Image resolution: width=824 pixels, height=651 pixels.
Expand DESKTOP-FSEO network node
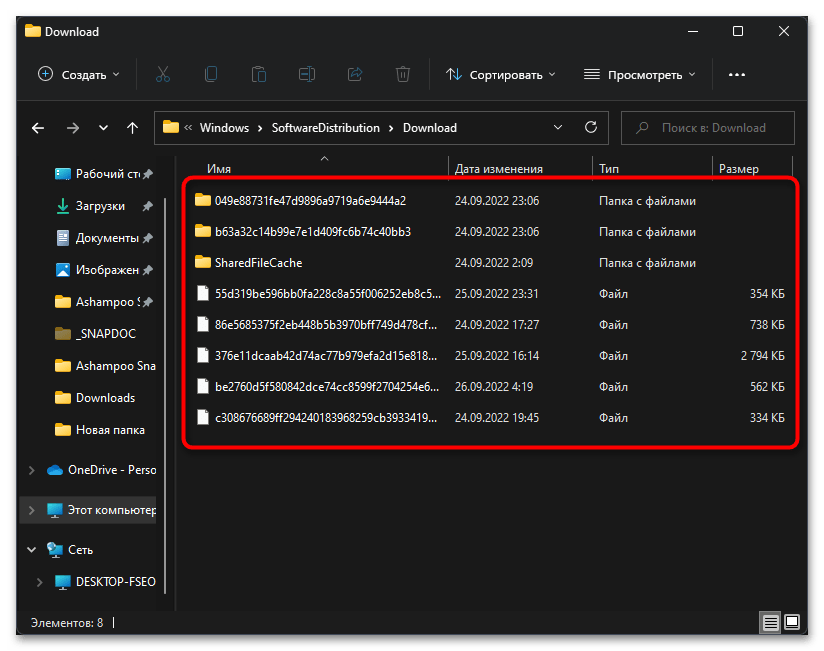[39, 582]
